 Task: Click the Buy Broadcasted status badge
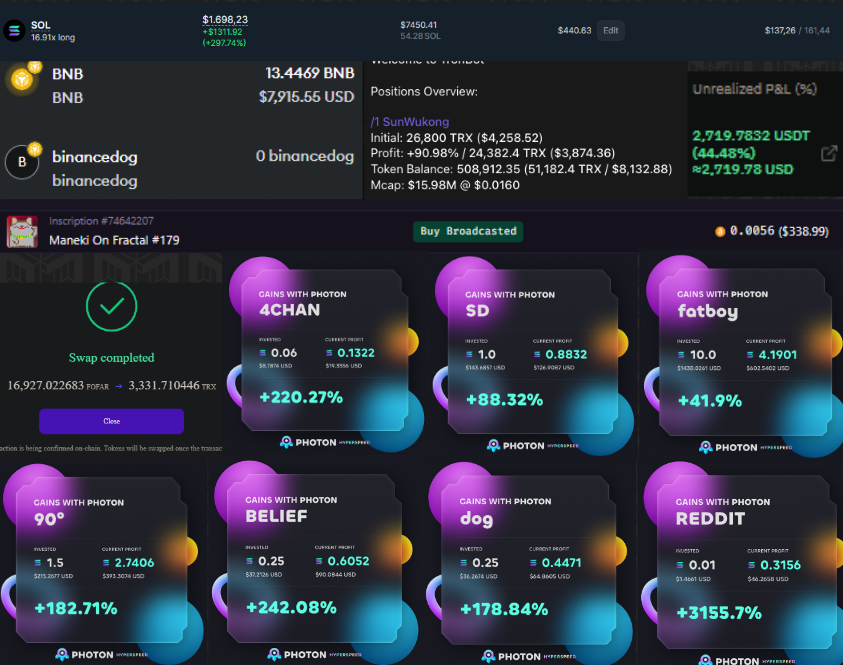(x=468, y=231)
